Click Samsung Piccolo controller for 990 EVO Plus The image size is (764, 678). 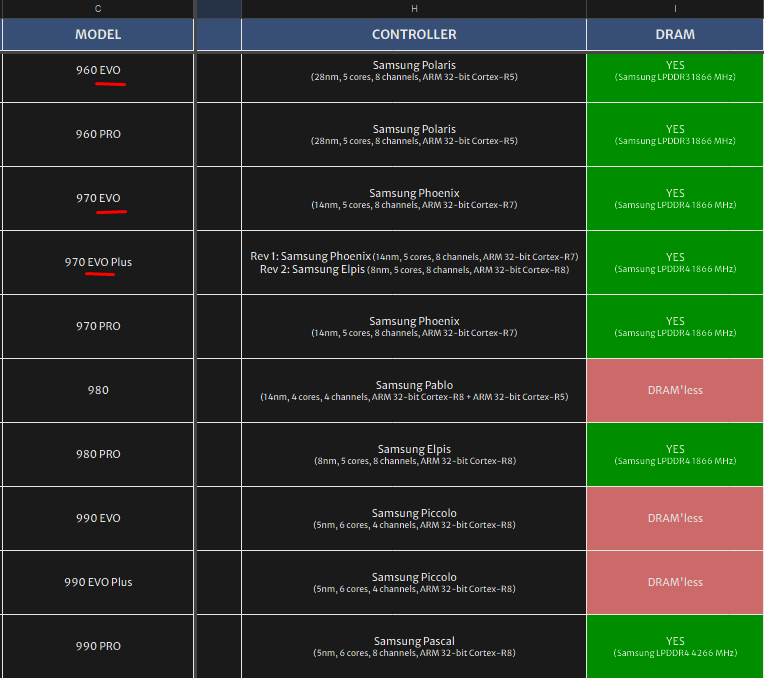414,582
